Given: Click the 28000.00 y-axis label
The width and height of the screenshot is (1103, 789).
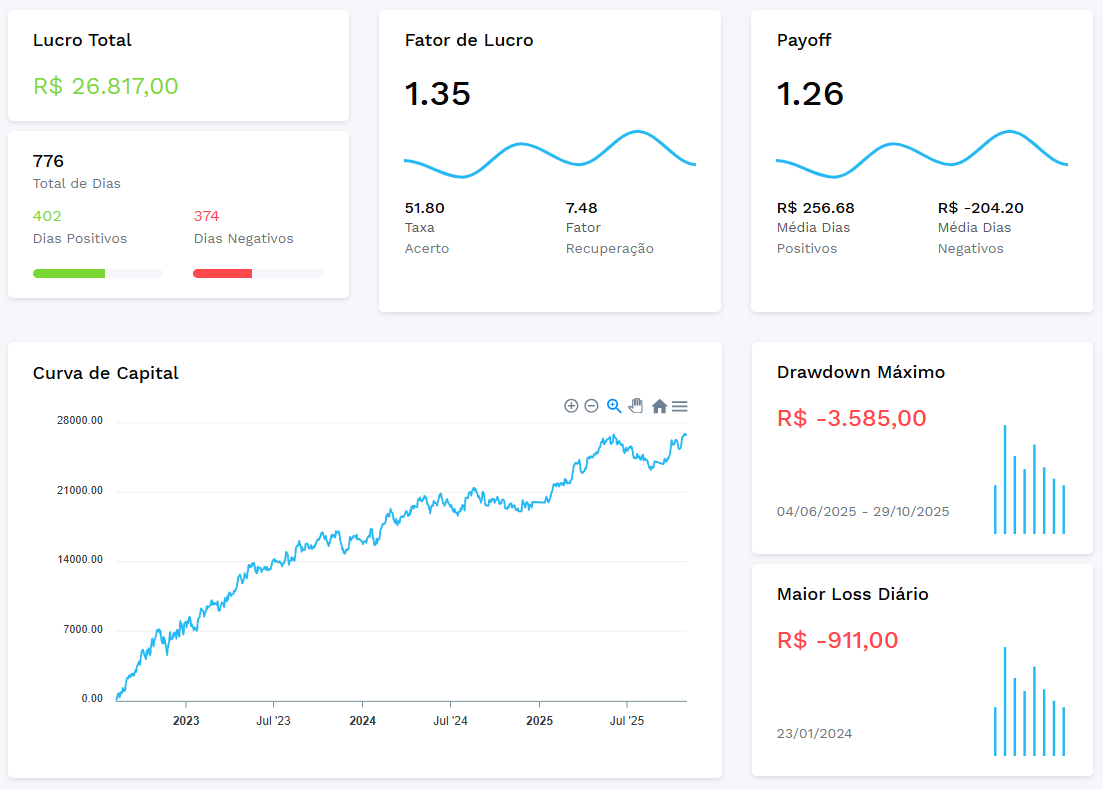Looking at the screenshot, I should (x=79, y=421).
